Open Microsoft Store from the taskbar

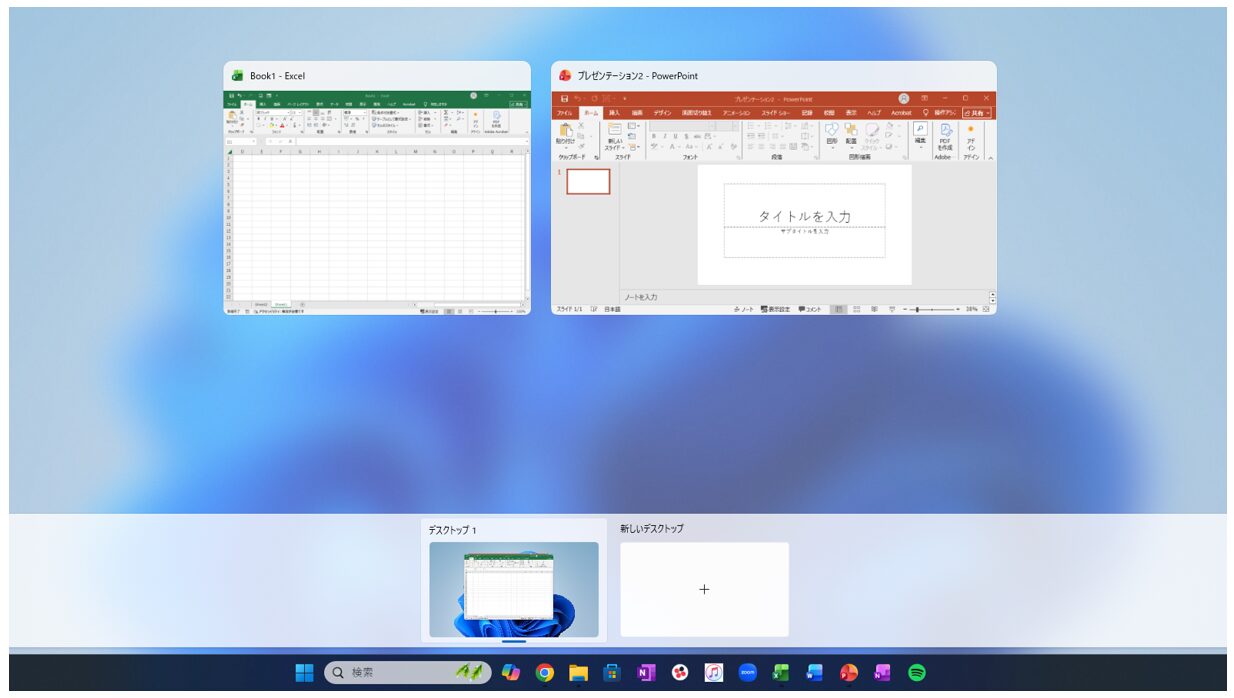pyautogui.click(x=612, y=673)
